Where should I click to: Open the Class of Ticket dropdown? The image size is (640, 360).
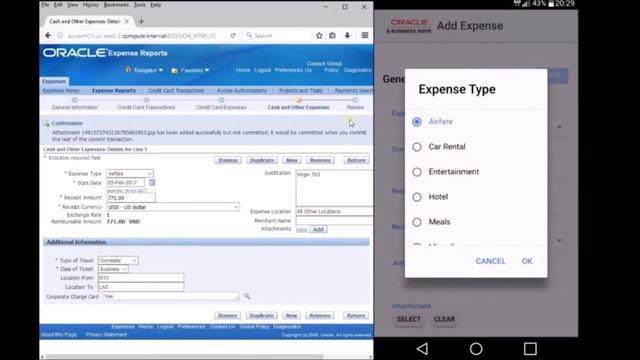click(113, 269)
